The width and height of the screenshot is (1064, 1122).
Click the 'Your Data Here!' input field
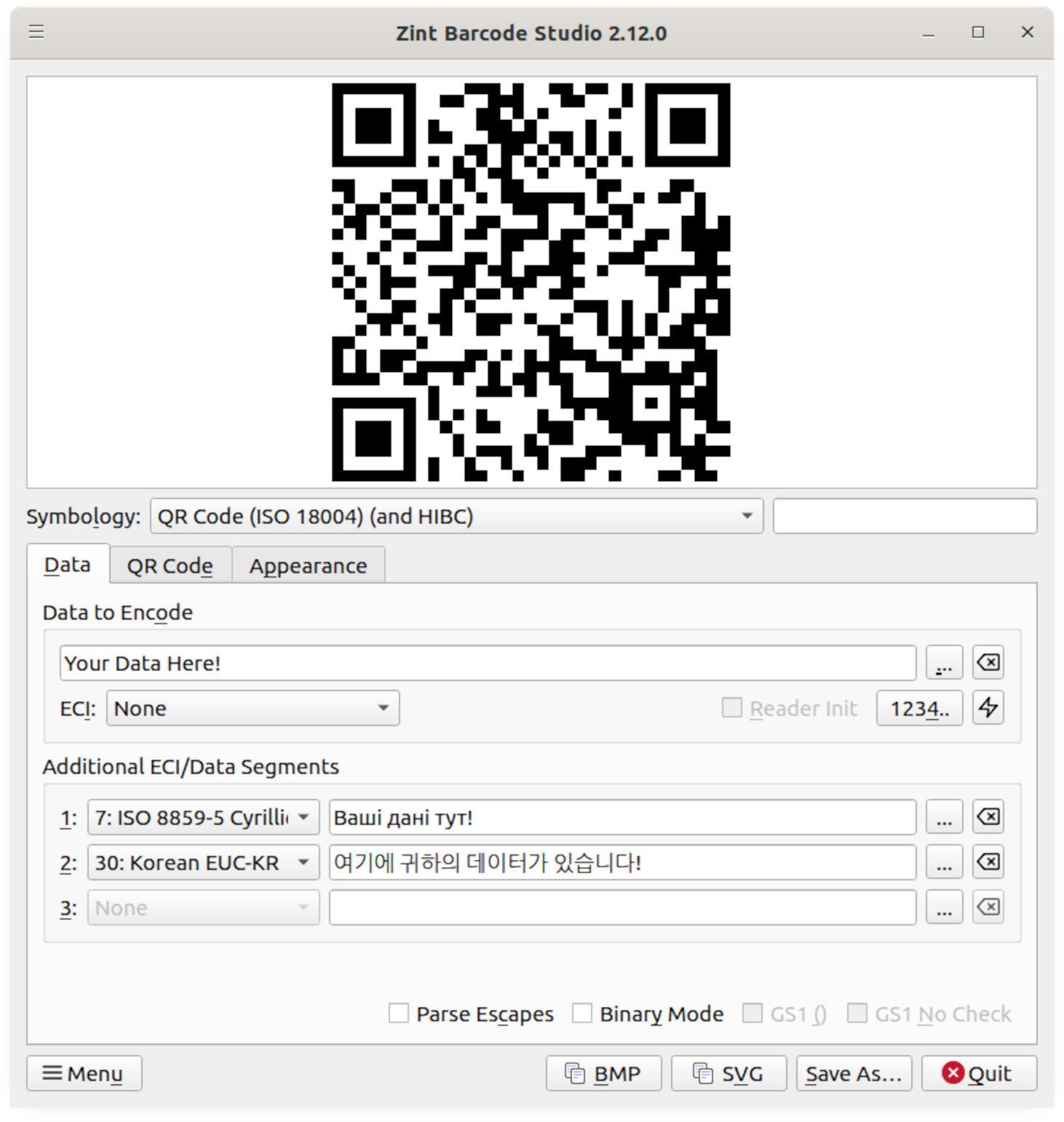[x=487, y=663]
